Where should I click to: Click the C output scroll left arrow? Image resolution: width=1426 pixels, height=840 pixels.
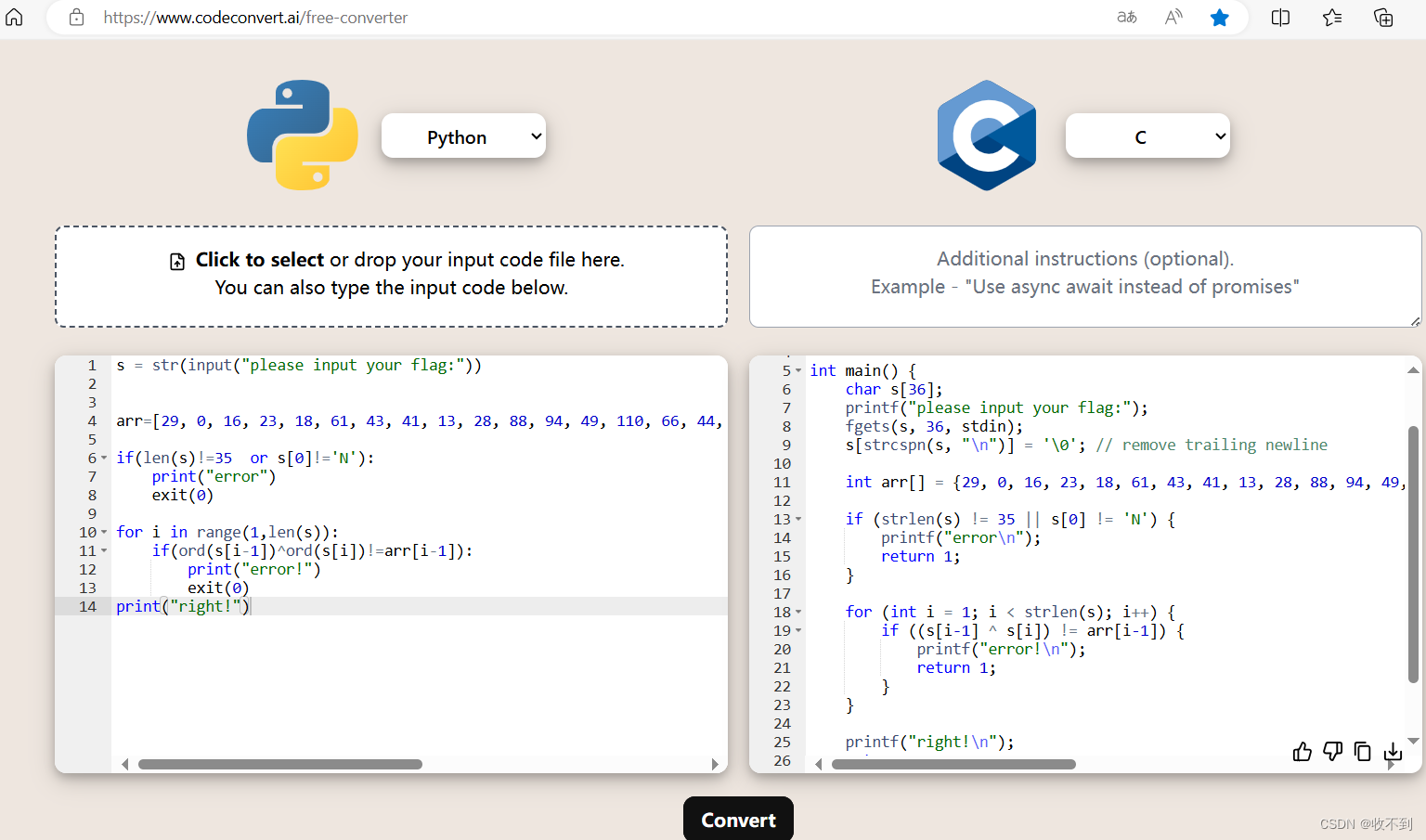coord(818,765)
